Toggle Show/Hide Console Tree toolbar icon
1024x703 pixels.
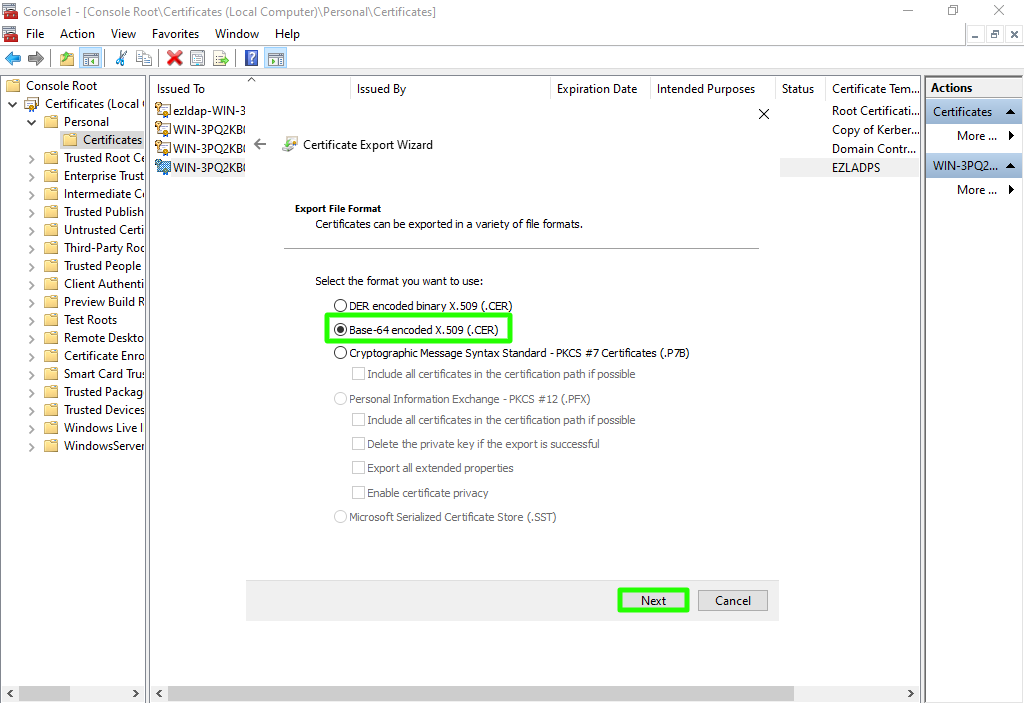91,59
